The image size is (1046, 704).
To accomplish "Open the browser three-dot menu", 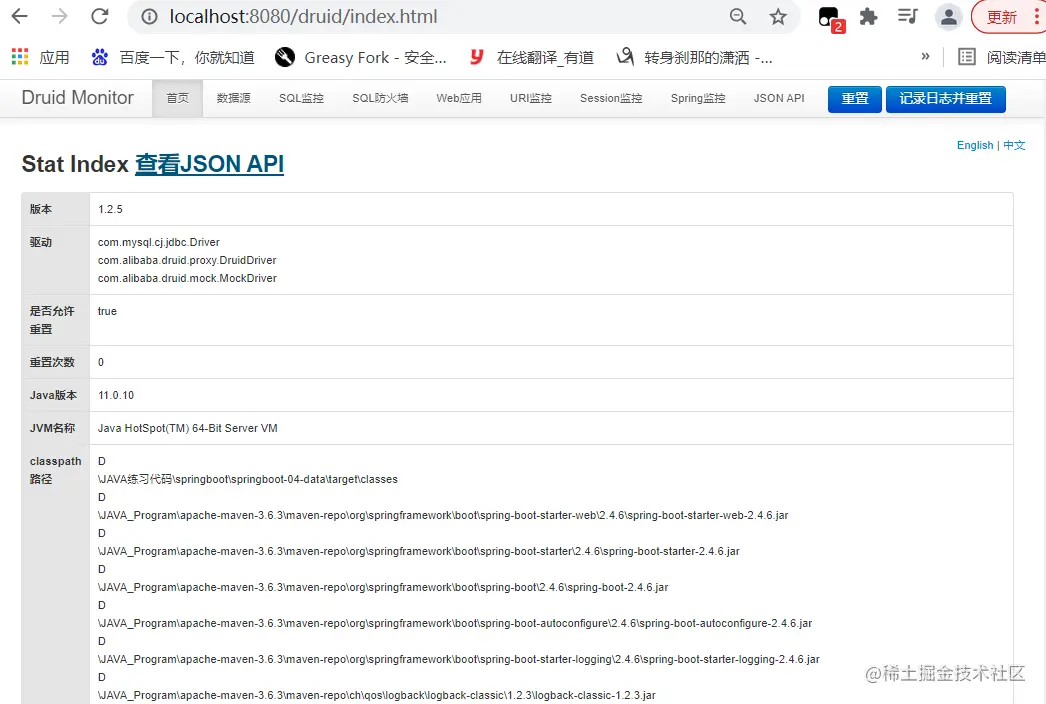I will [x=1036, y=17].
